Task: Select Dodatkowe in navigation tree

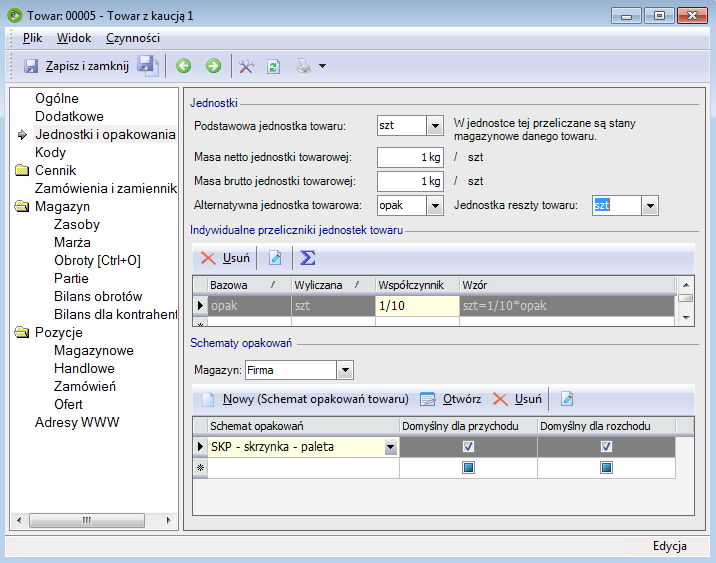Action: (x=69, y=116)
